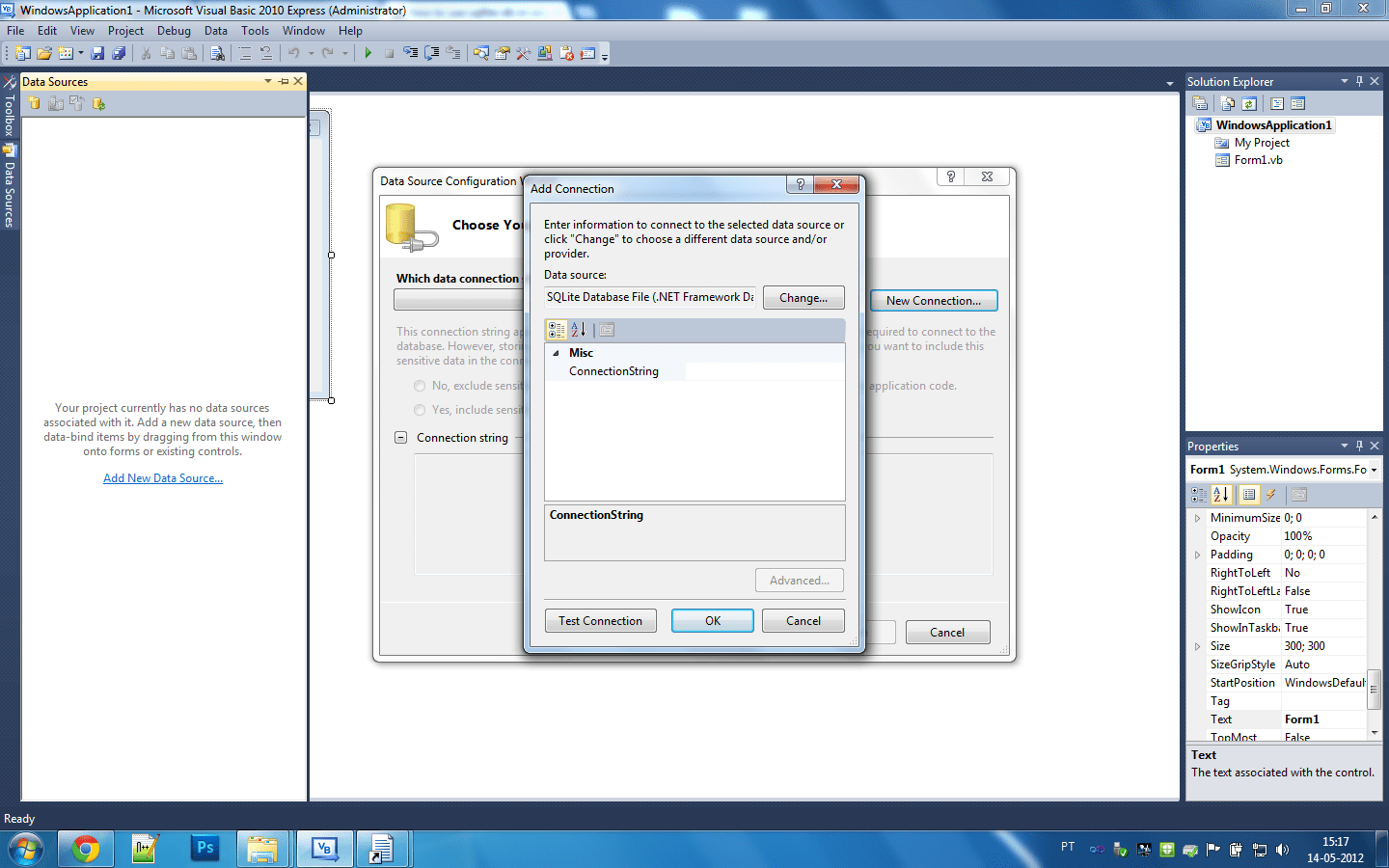Open Solution Explorer from the main toolbar

480,53
